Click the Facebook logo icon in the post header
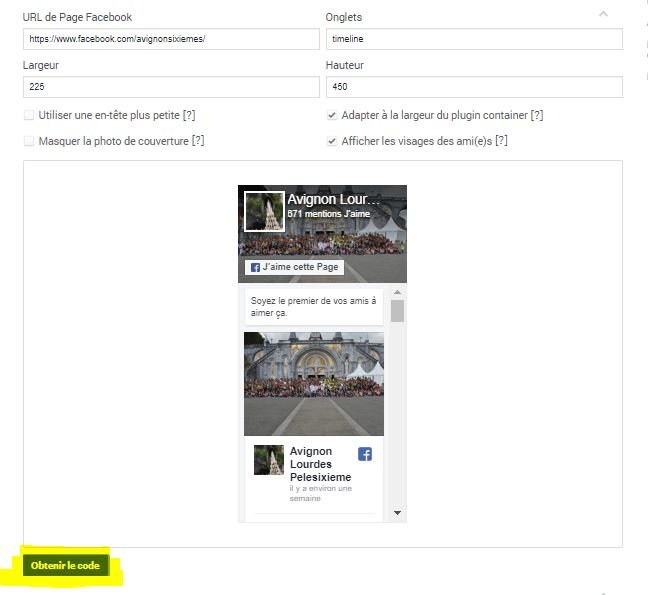The height and width of the screenshot is (595, 648). [x=364, y=454]
